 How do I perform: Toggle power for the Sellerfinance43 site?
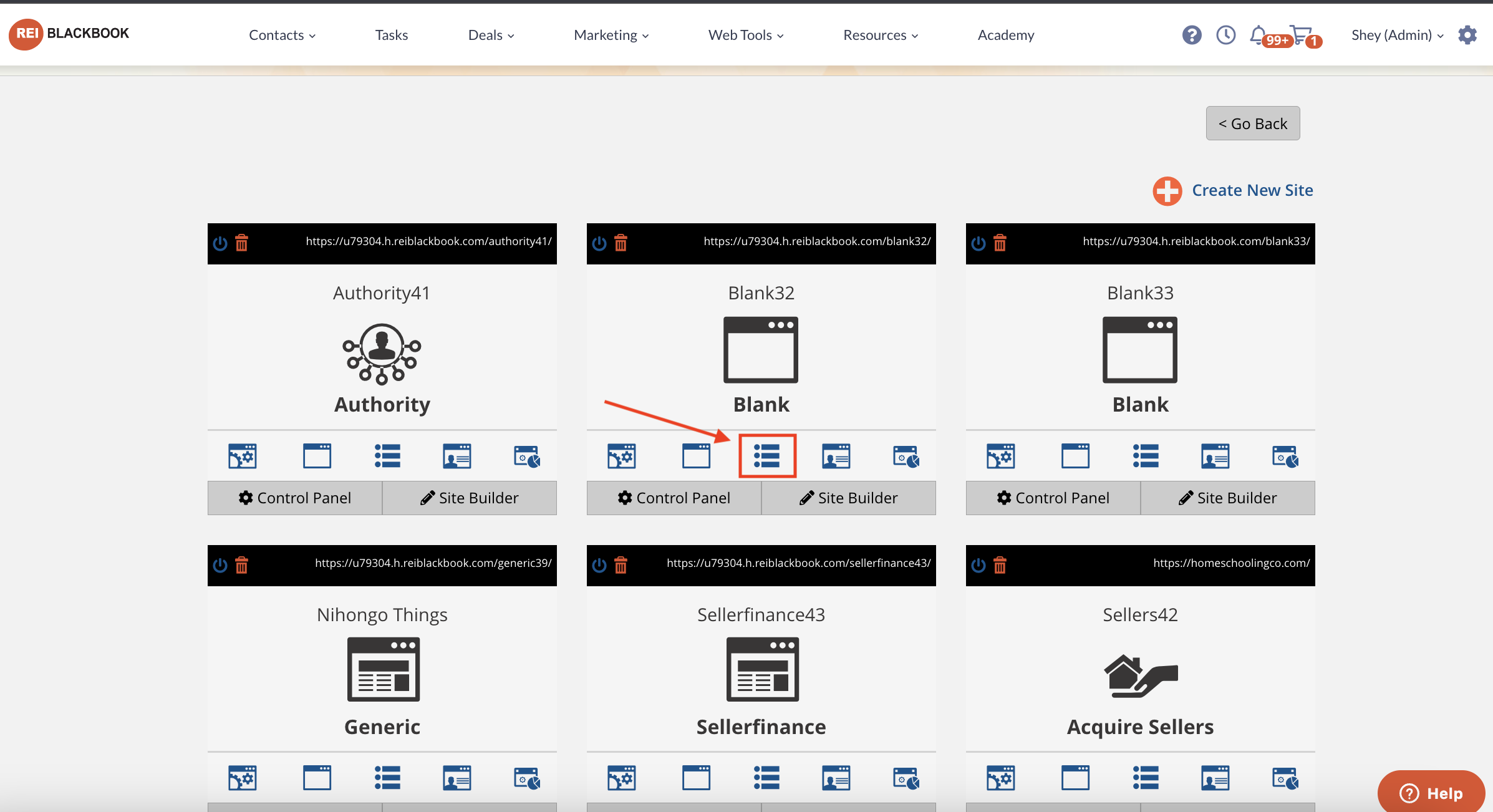[599, 565]
